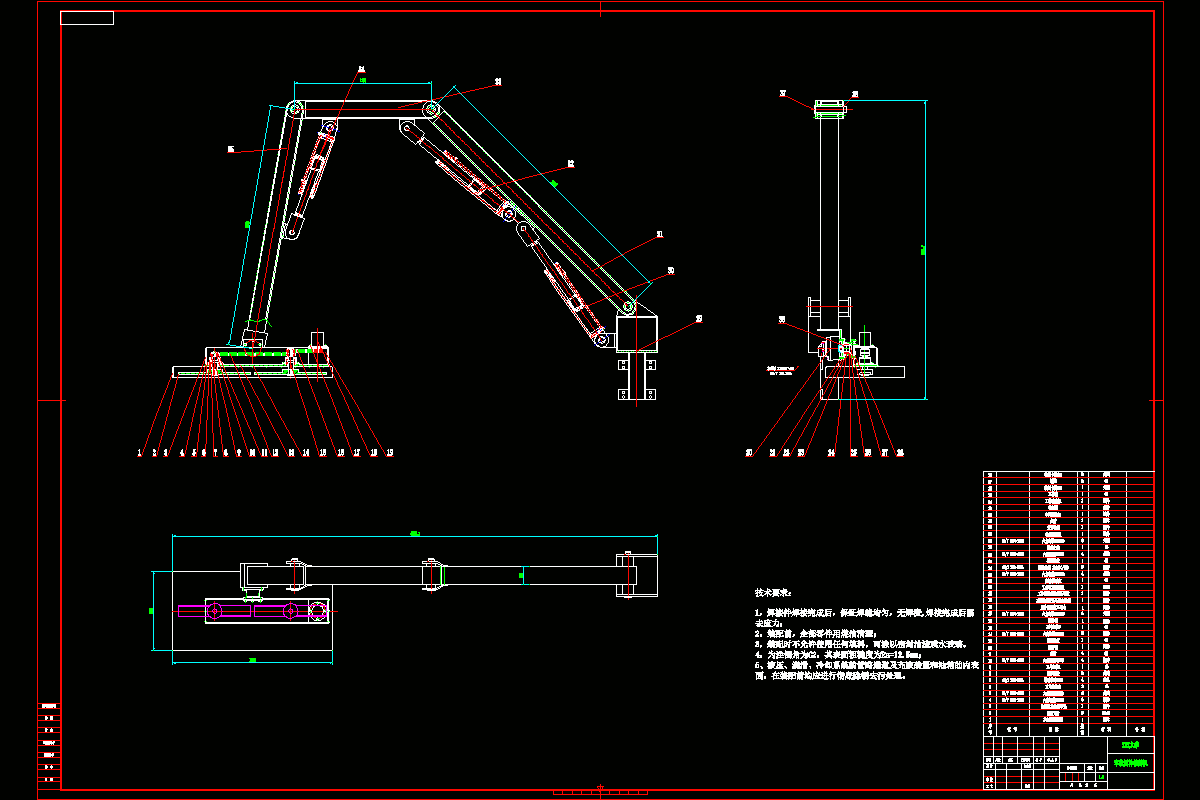Select part balloon number 14

click(x=306, y=453)
